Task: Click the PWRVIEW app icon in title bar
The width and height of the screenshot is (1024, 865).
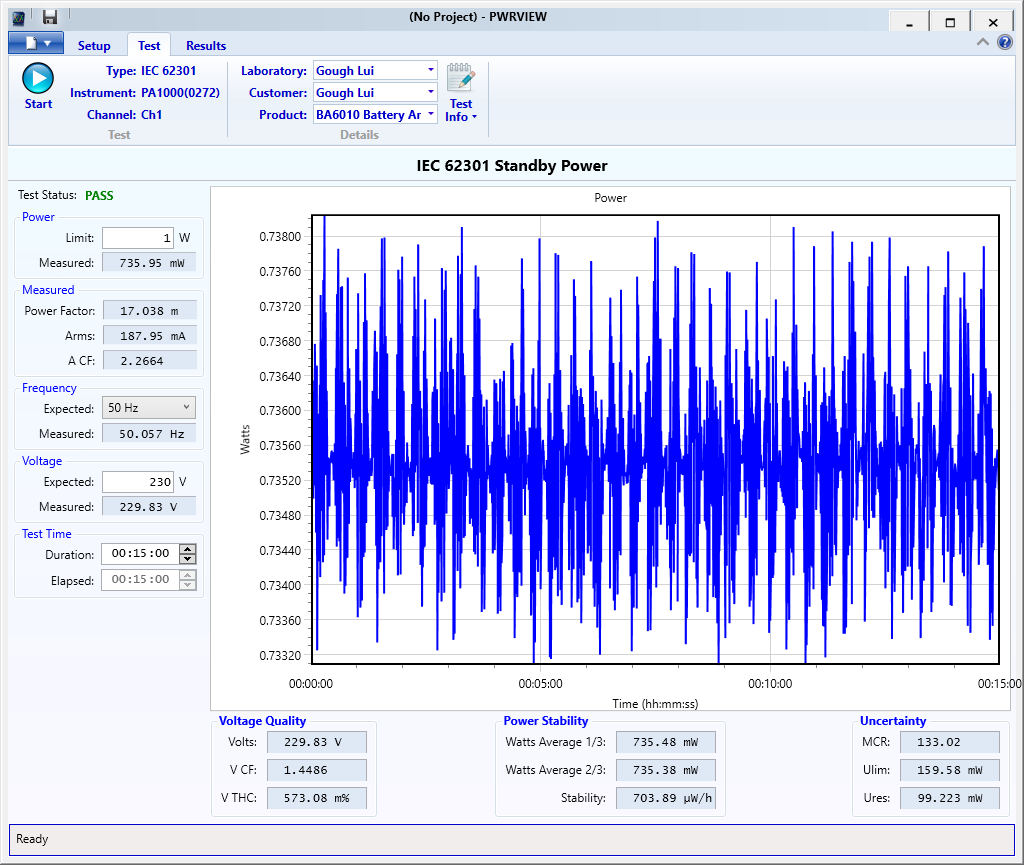Action: [18, 17]
